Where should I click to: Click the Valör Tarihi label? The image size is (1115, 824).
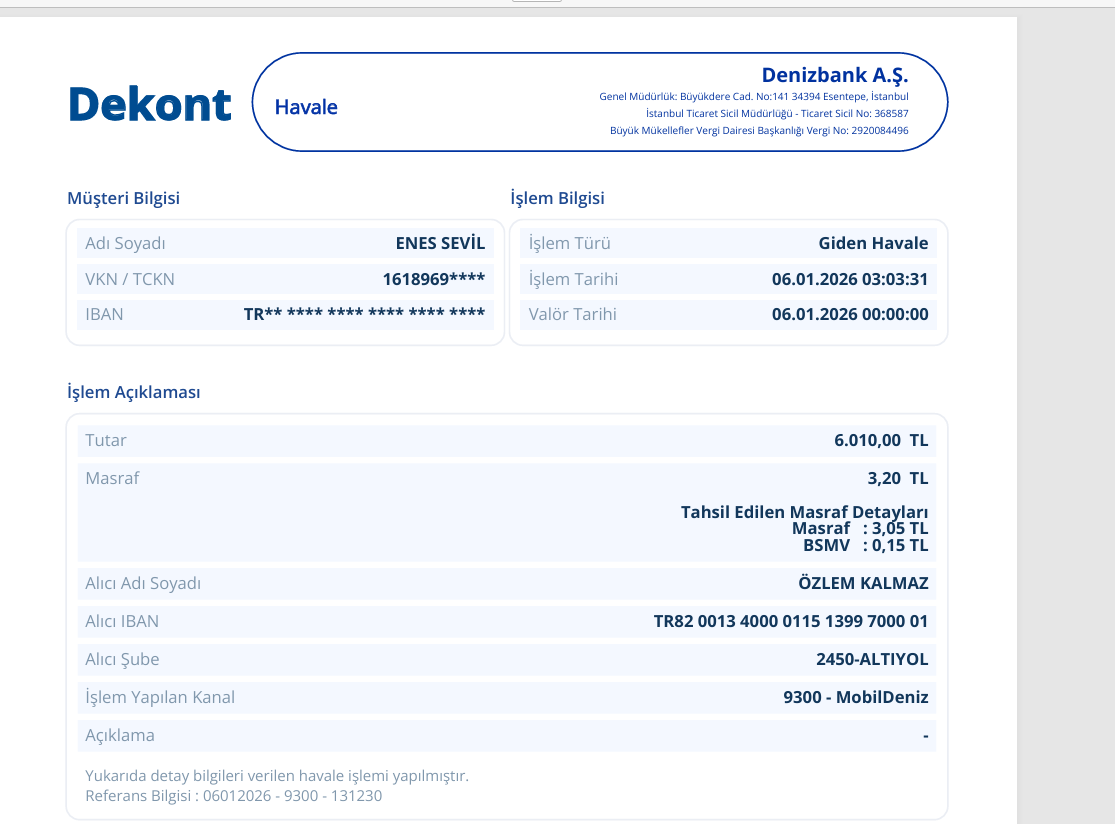click(572, 314)
